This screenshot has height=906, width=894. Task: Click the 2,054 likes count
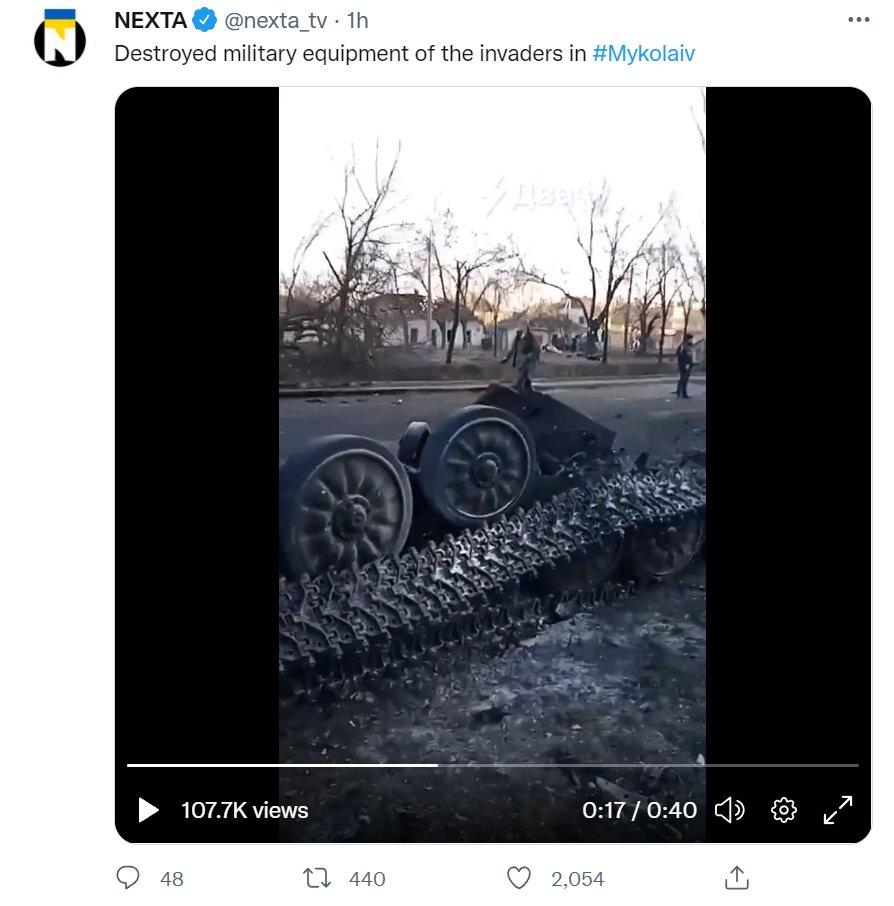[577, 879]
